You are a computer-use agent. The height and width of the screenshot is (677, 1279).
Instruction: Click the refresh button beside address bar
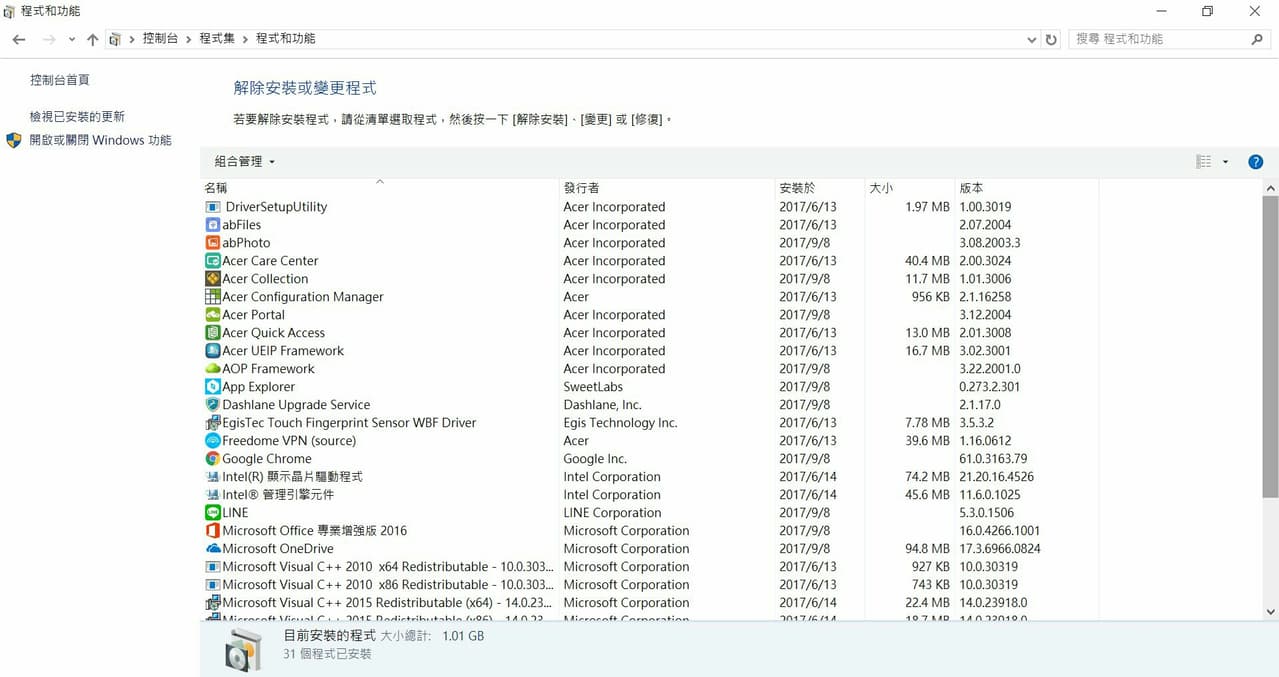[x=1051, y=39]
